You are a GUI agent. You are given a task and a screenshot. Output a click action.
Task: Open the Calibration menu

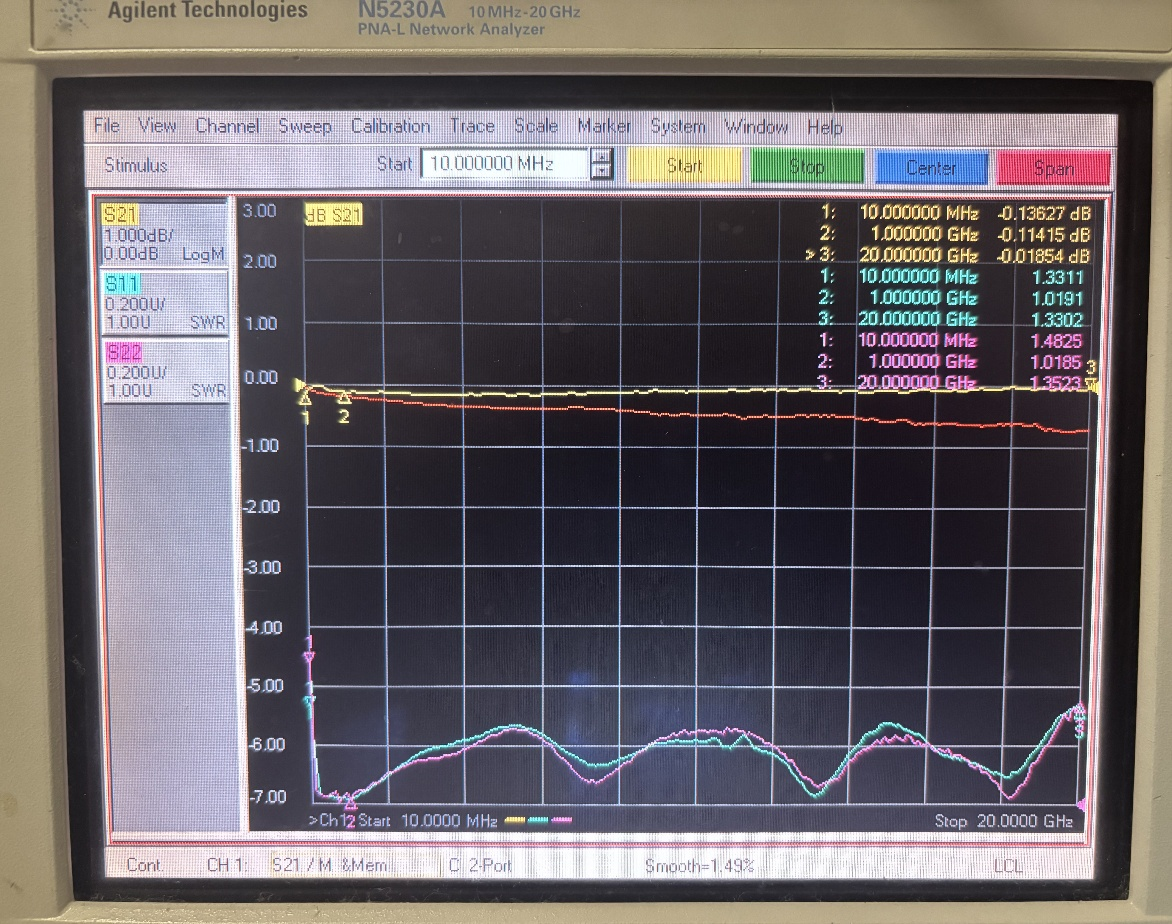(390, 126)
